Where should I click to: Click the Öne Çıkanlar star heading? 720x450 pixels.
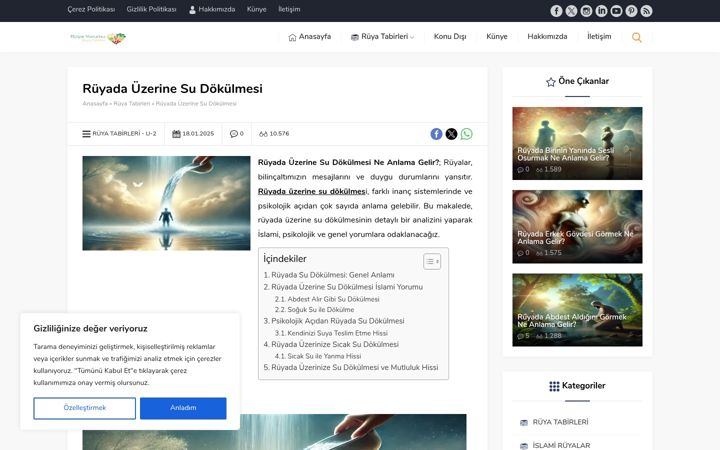(577, 81)
